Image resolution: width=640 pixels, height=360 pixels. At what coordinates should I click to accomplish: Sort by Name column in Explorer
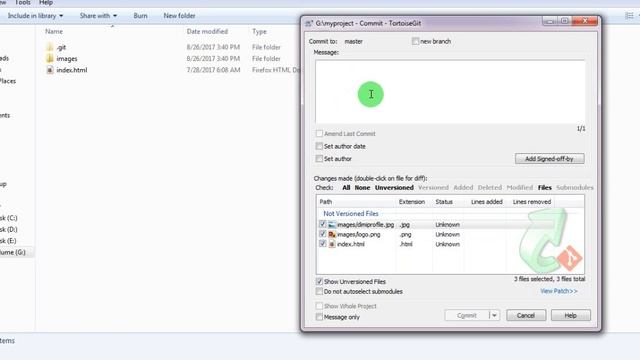tap(54, 31)
